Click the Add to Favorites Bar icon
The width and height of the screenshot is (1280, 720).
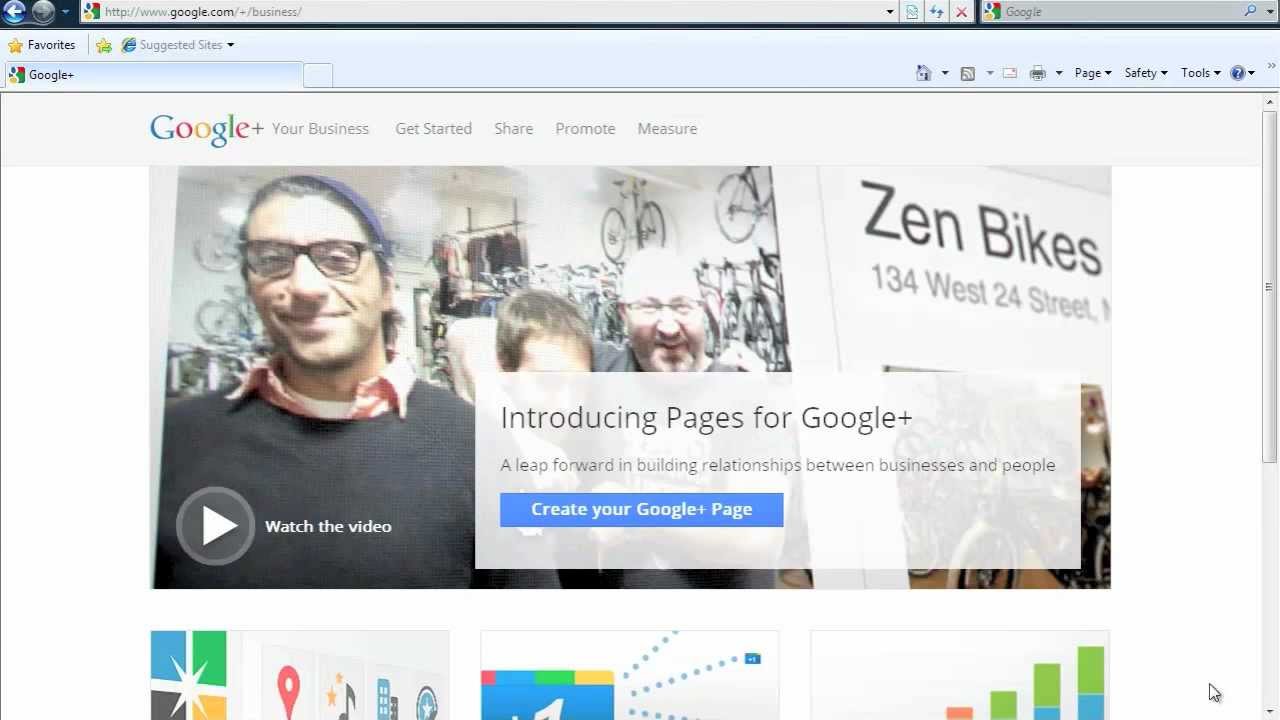click(104, 45)
